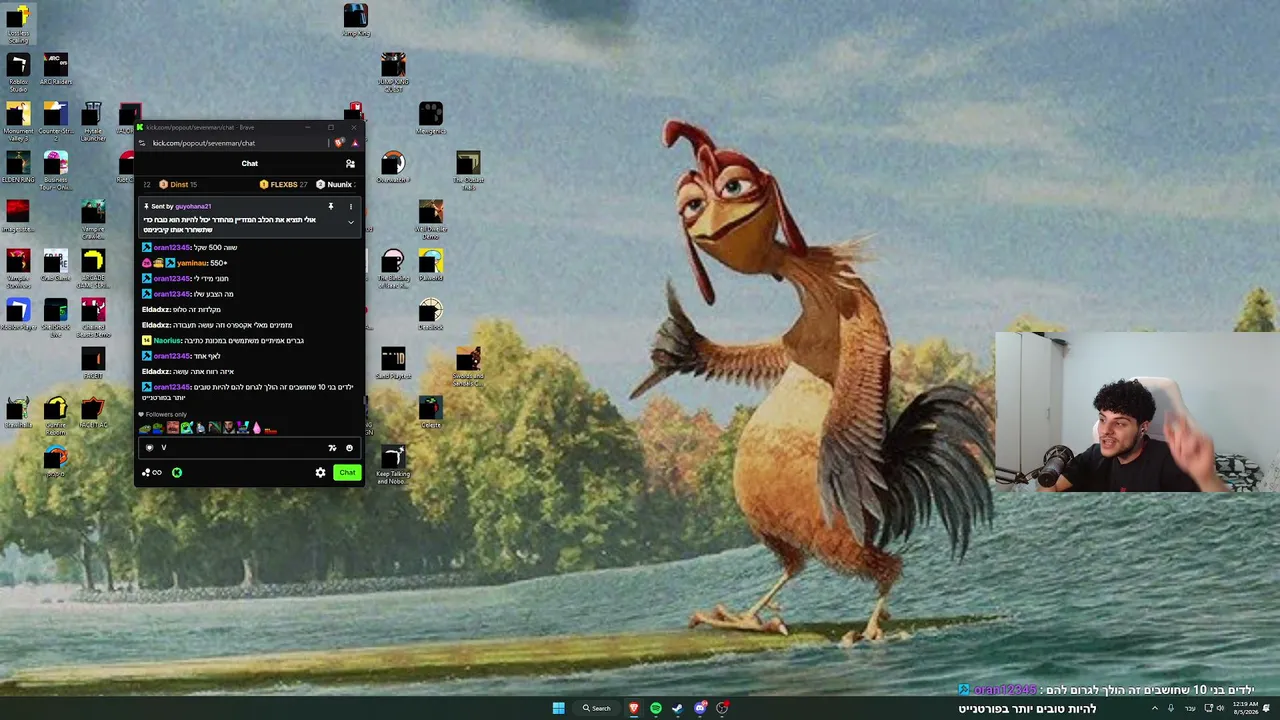Click the translate icon in chat input
Screen dimensions: 1280x720
coord(332,448)
